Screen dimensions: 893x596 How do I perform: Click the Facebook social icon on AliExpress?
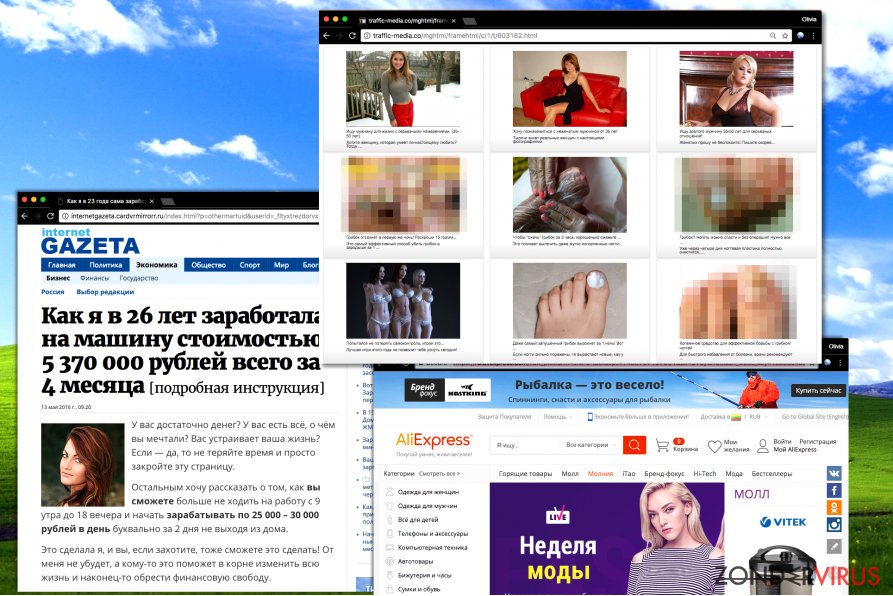tap(834, 490)
